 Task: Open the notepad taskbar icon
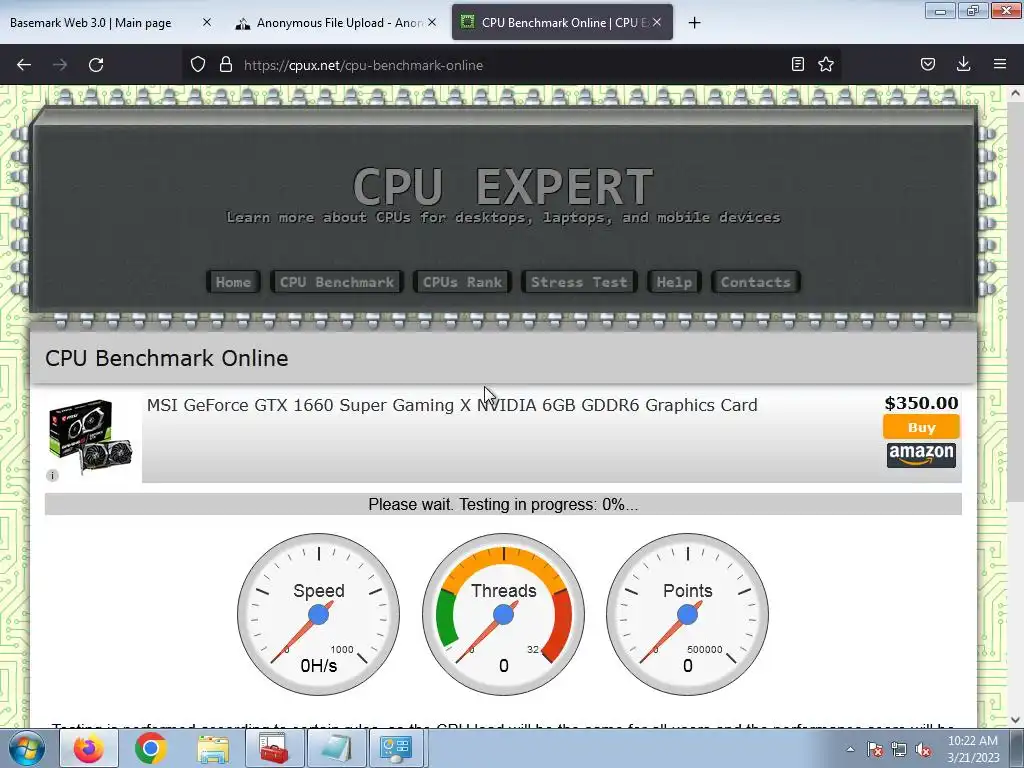click(336, 748)
